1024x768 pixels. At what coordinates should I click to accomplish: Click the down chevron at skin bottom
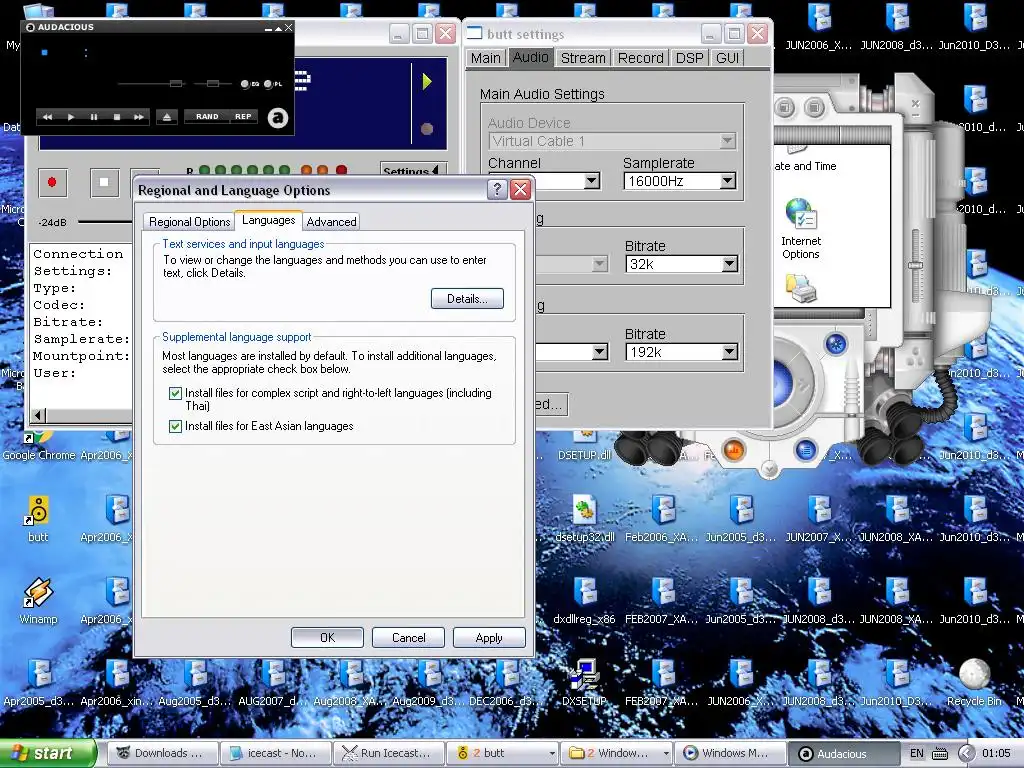coord(769,468)
